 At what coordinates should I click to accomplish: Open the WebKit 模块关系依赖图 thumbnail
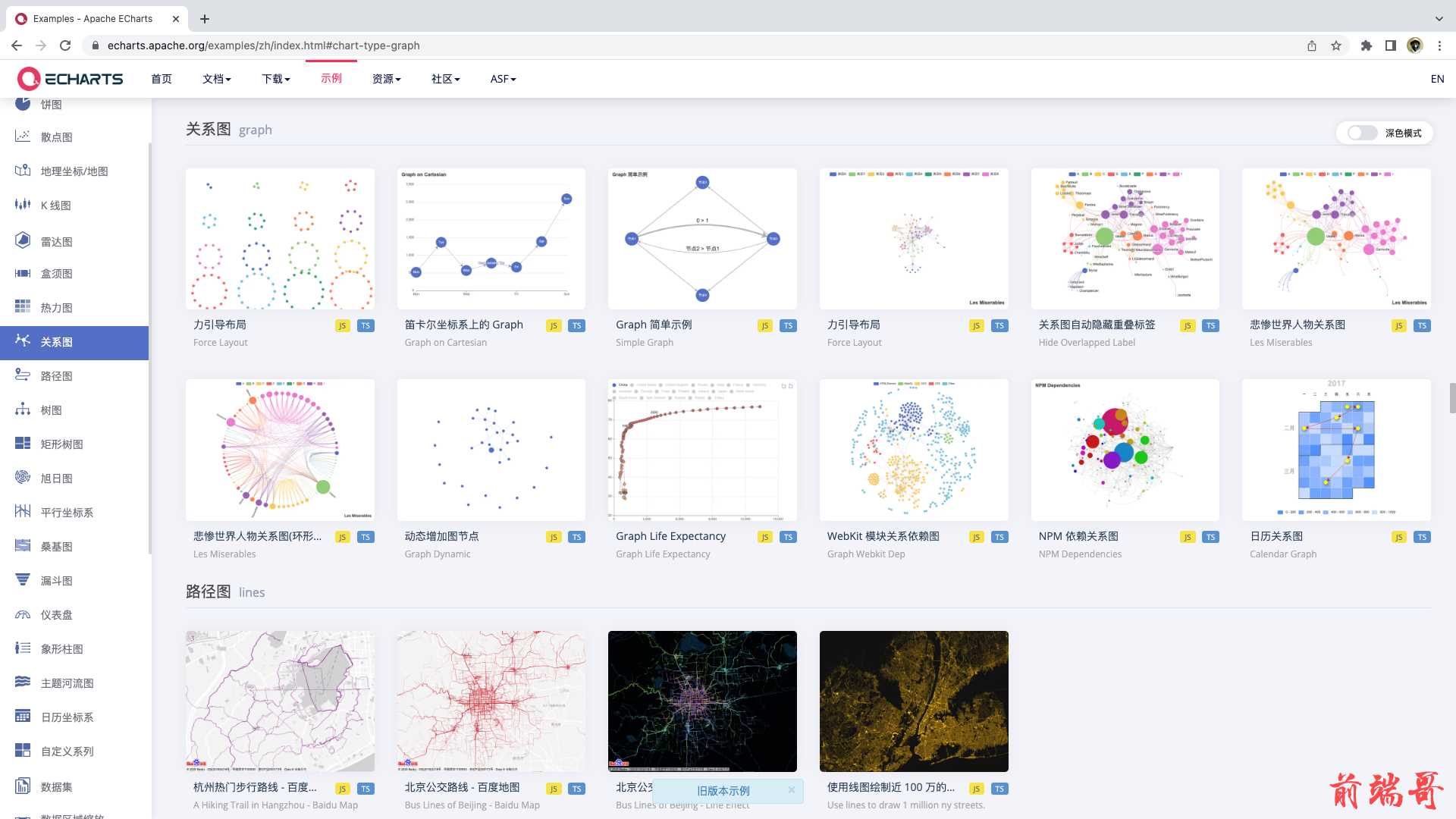tap(914, 450)
